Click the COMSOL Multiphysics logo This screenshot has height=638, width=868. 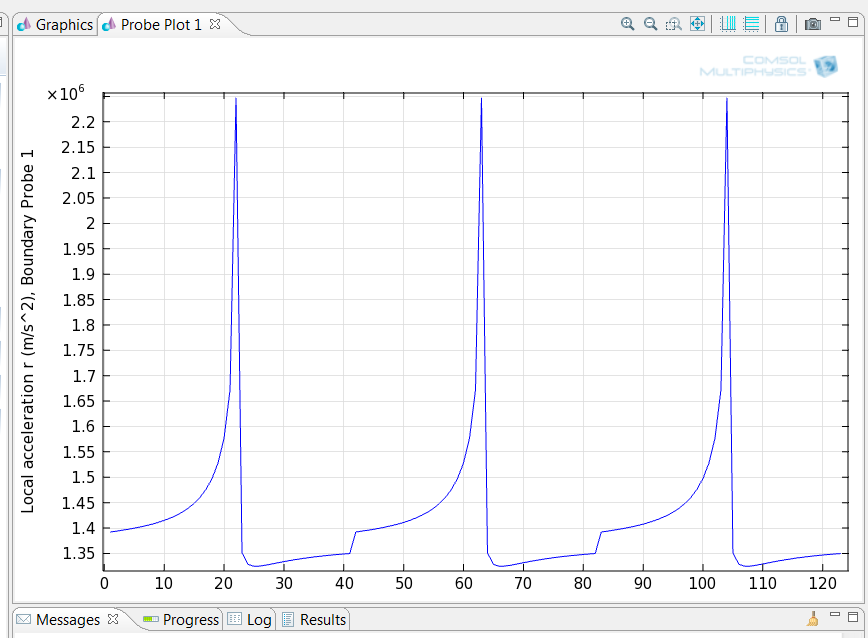tap(768, 67)
